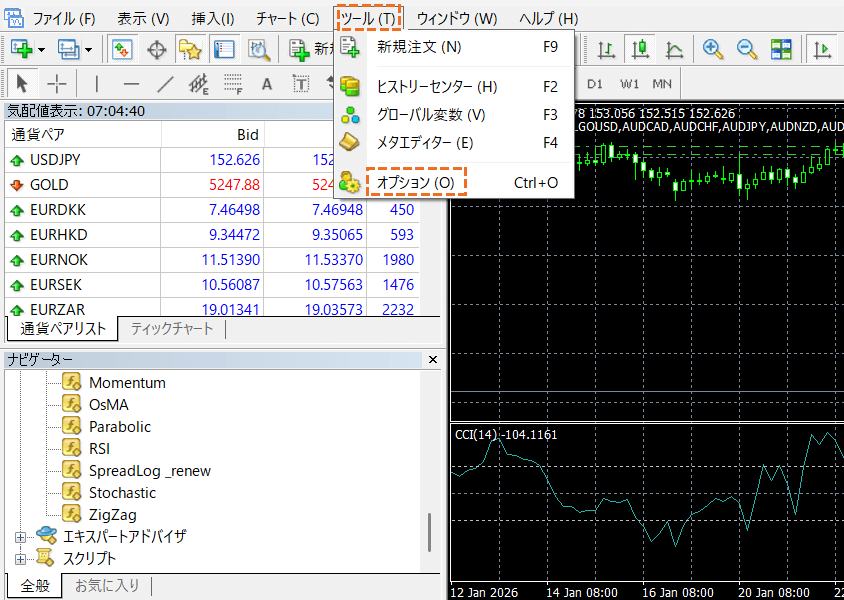The width and height of the screenshot is (844, 600).
Task: Choose オプション (O) from the tools menu
Action: (415, 183)
